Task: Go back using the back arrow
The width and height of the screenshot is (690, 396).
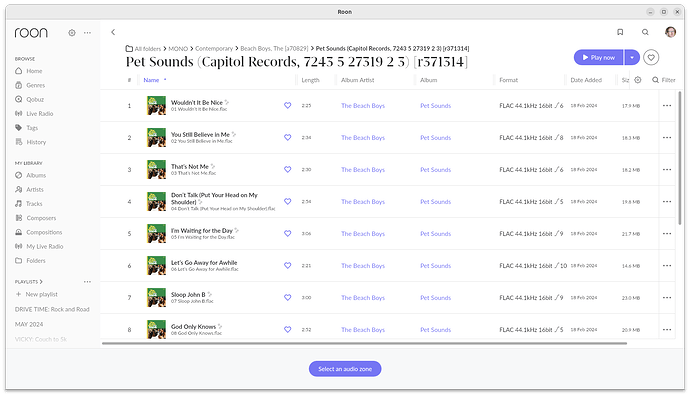Action: tap(113, 32)
